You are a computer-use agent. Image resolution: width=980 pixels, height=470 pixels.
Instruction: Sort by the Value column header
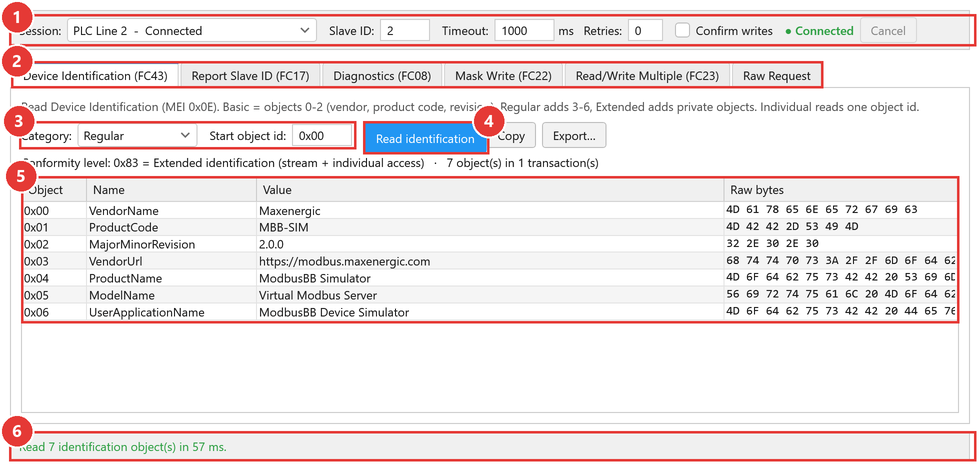490,190
